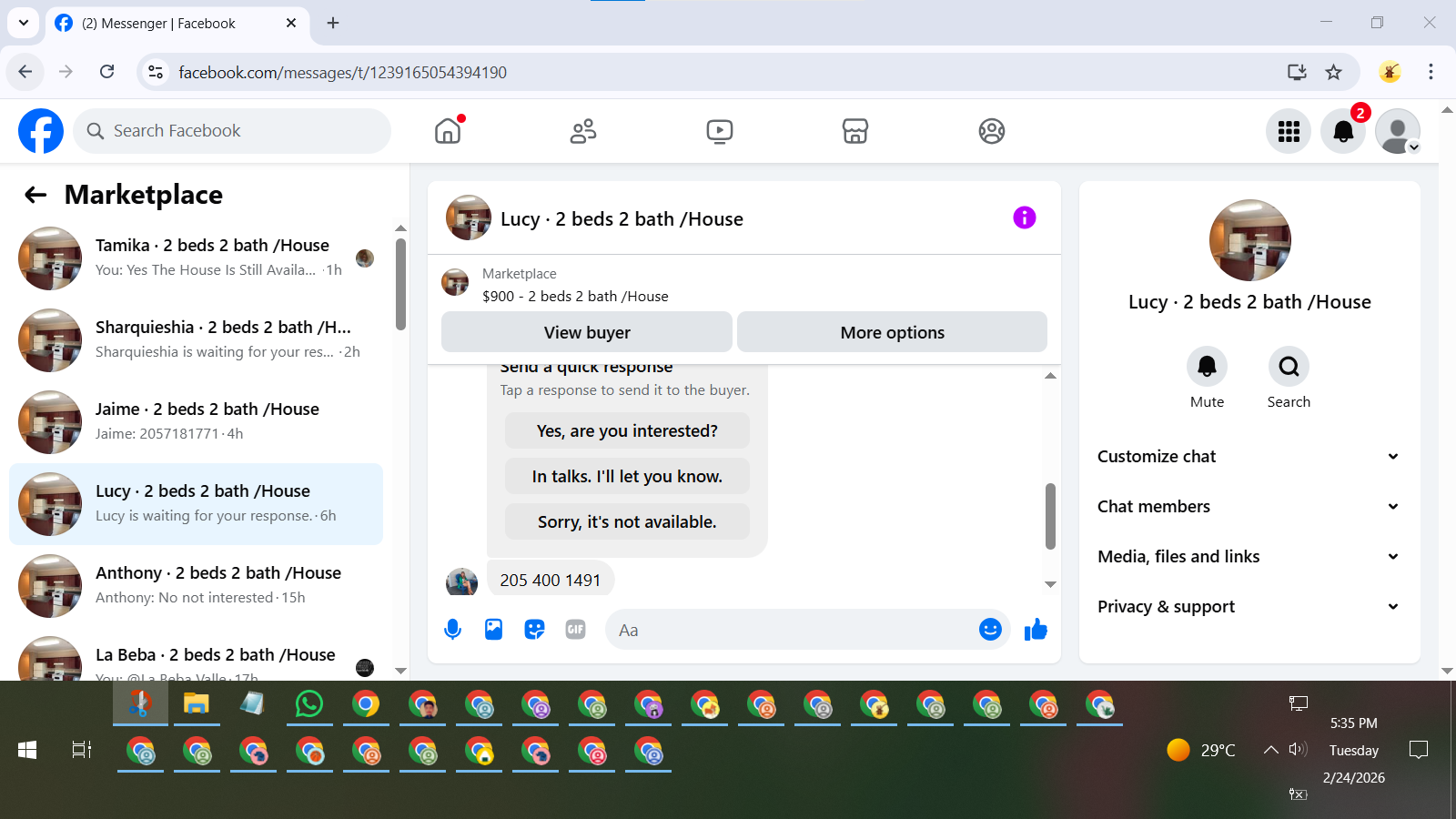Open conversation information purple icon
1456x819 pixels.
[1025, 217]
